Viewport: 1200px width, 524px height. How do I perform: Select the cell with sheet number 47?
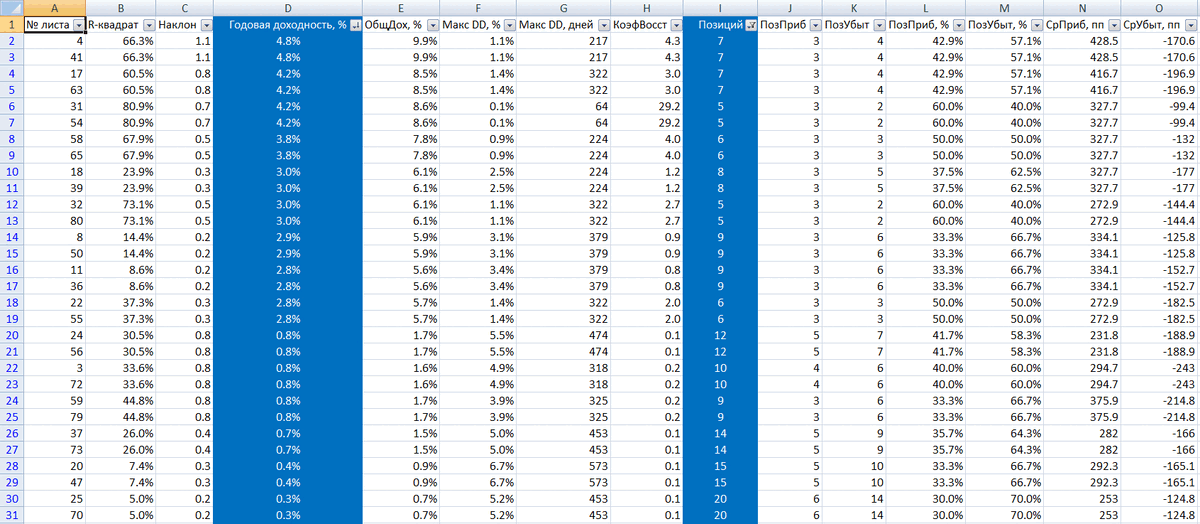[54, 482]
